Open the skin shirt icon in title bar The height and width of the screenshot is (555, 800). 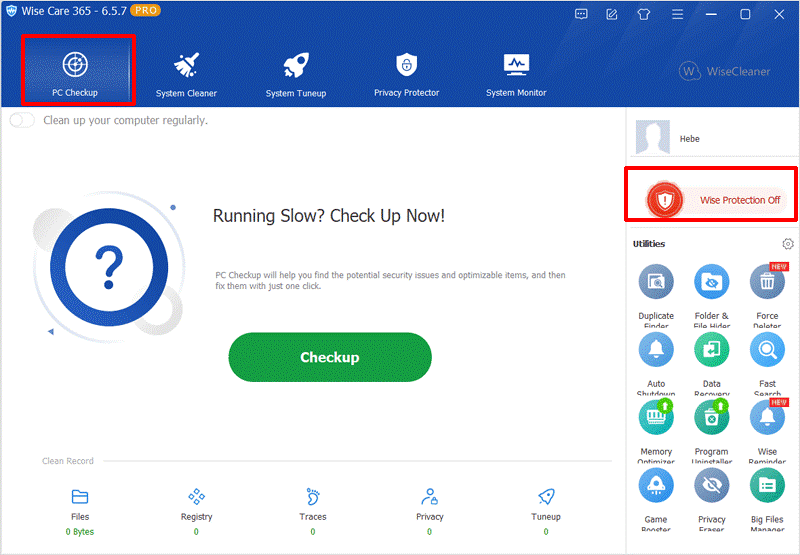(x=644, y=14)
